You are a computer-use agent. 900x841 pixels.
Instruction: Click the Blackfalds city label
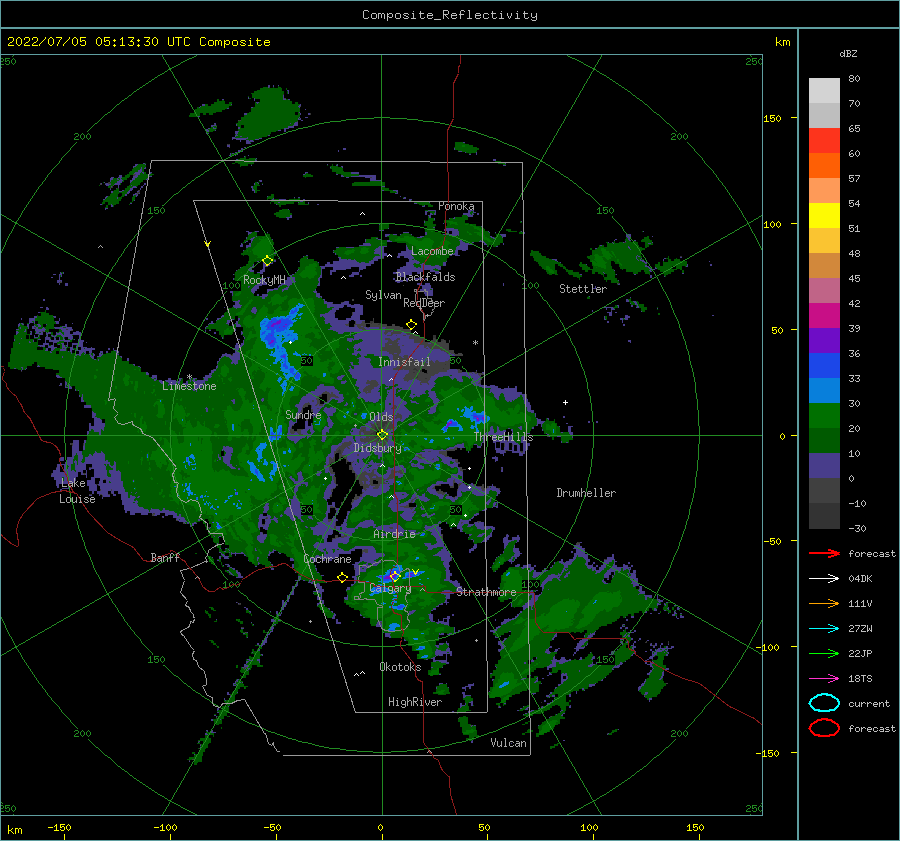[x=425, y=277]
